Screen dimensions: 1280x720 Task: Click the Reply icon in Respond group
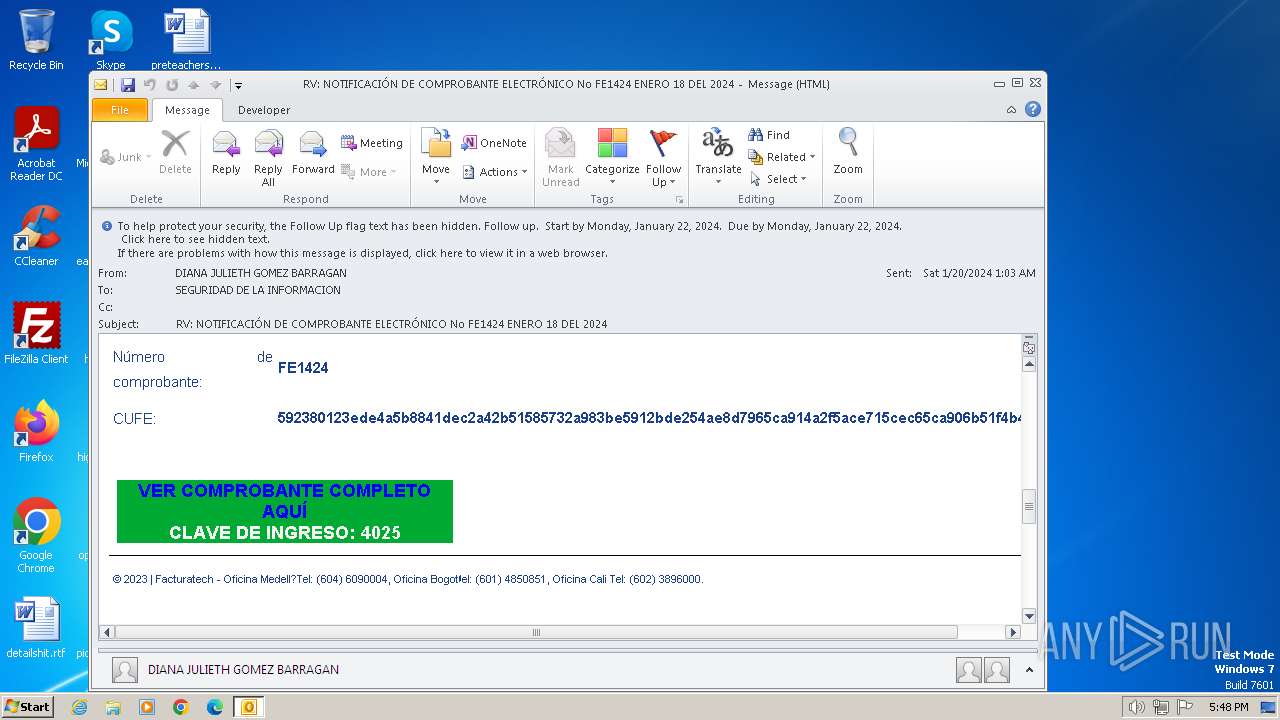(x=226, y=154)
